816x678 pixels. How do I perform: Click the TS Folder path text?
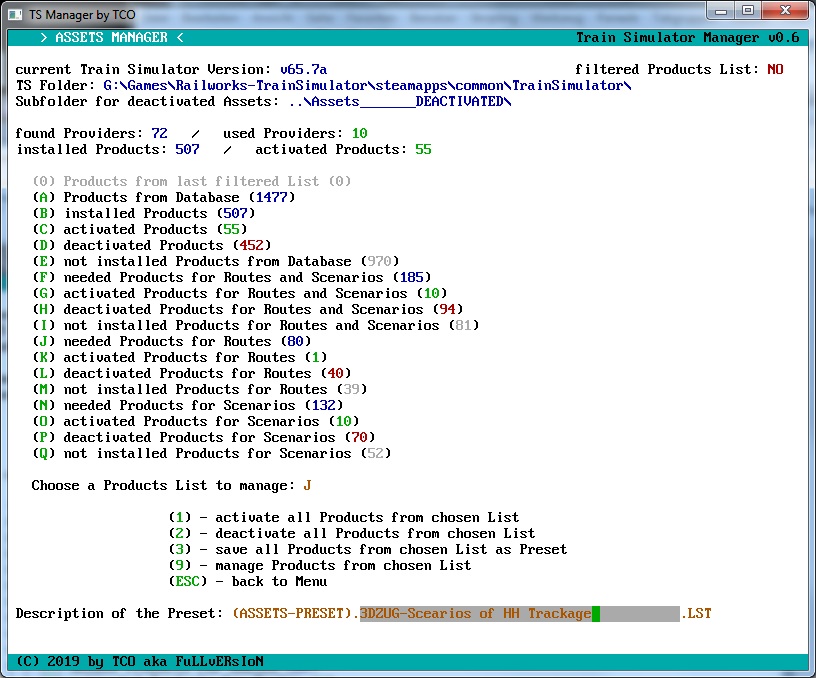(367, 85)
